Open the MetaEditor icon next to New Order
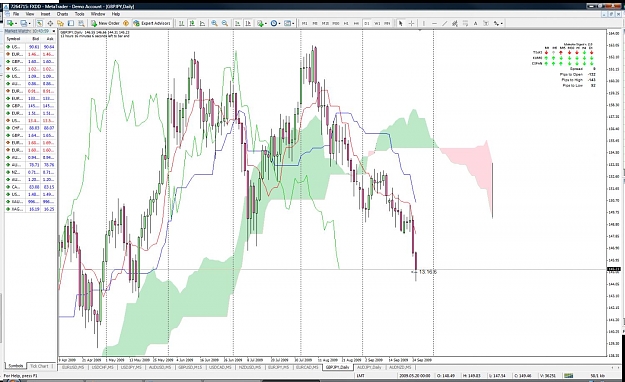The image size is (625, 382). click(x=126, y=24)
